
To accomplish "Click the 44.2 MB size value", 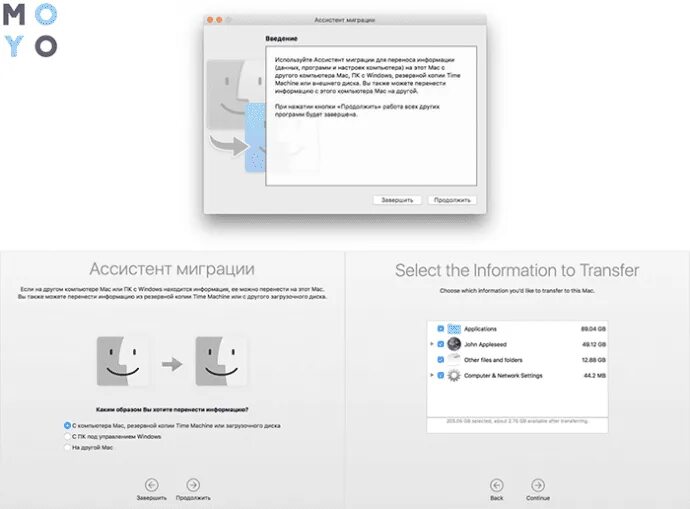I will [x=595, y=375].
